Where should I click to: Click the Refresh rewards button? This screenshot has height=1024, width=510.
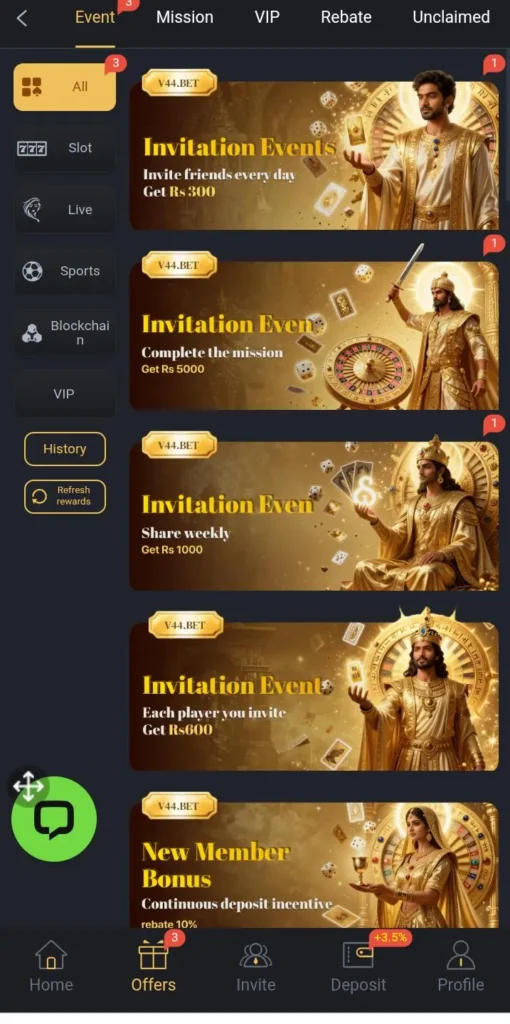pos(65,496)
